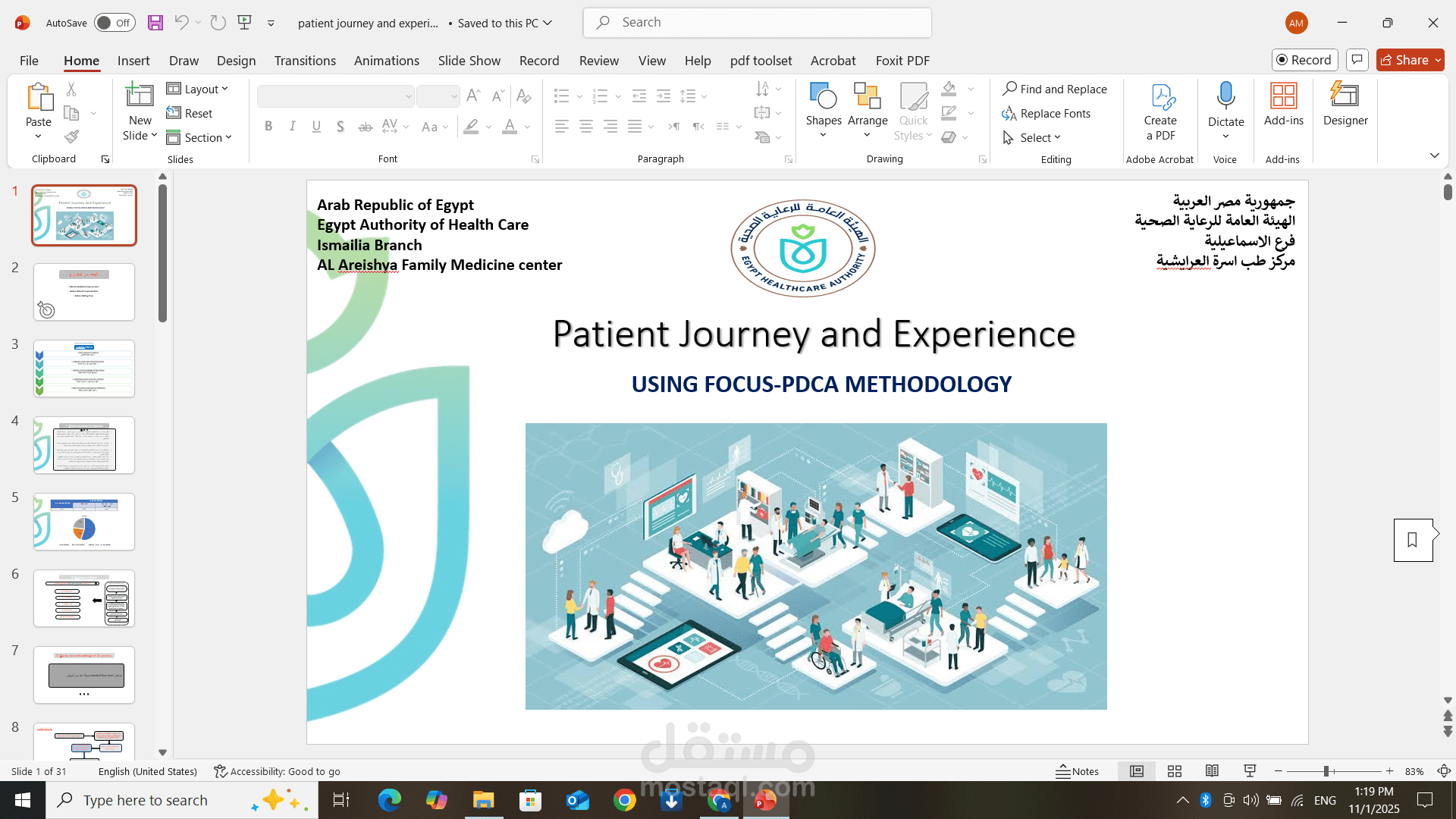The height and width of the screenshot is (819, 1456).
Task: Increase list indent level icon
Action: tap(664, 96)
